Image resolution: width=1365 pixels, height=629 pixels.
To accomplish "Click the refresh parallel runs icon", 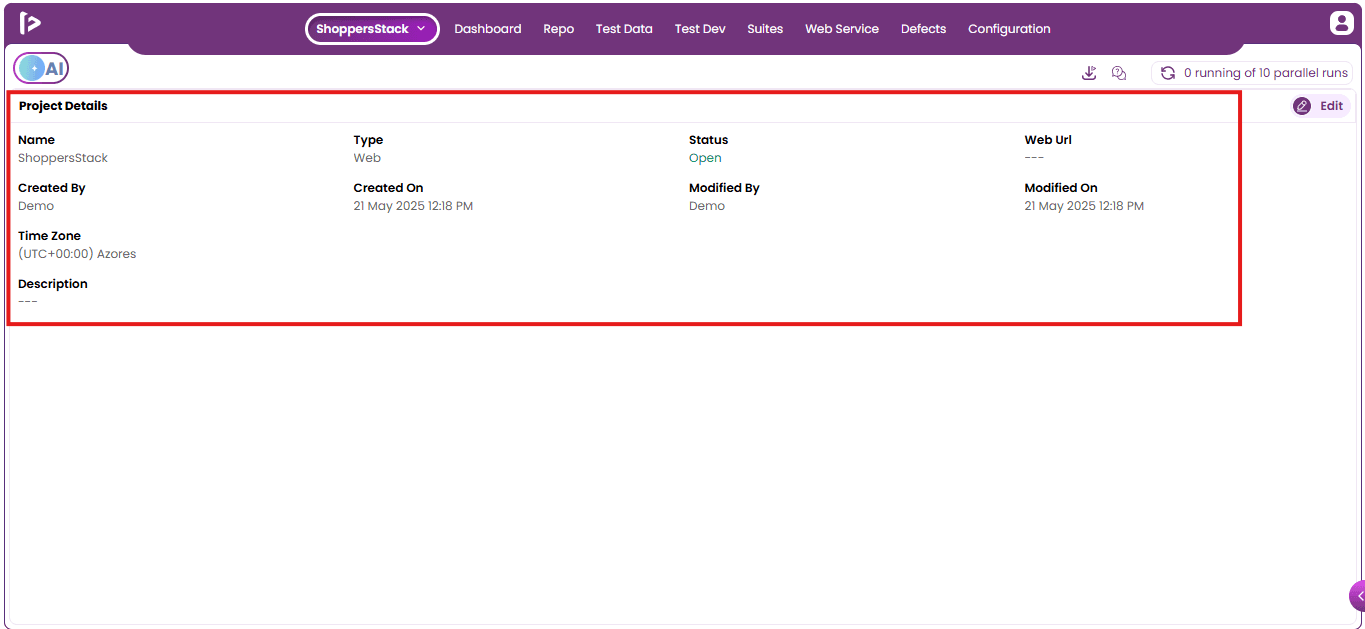I will 1167,73.
